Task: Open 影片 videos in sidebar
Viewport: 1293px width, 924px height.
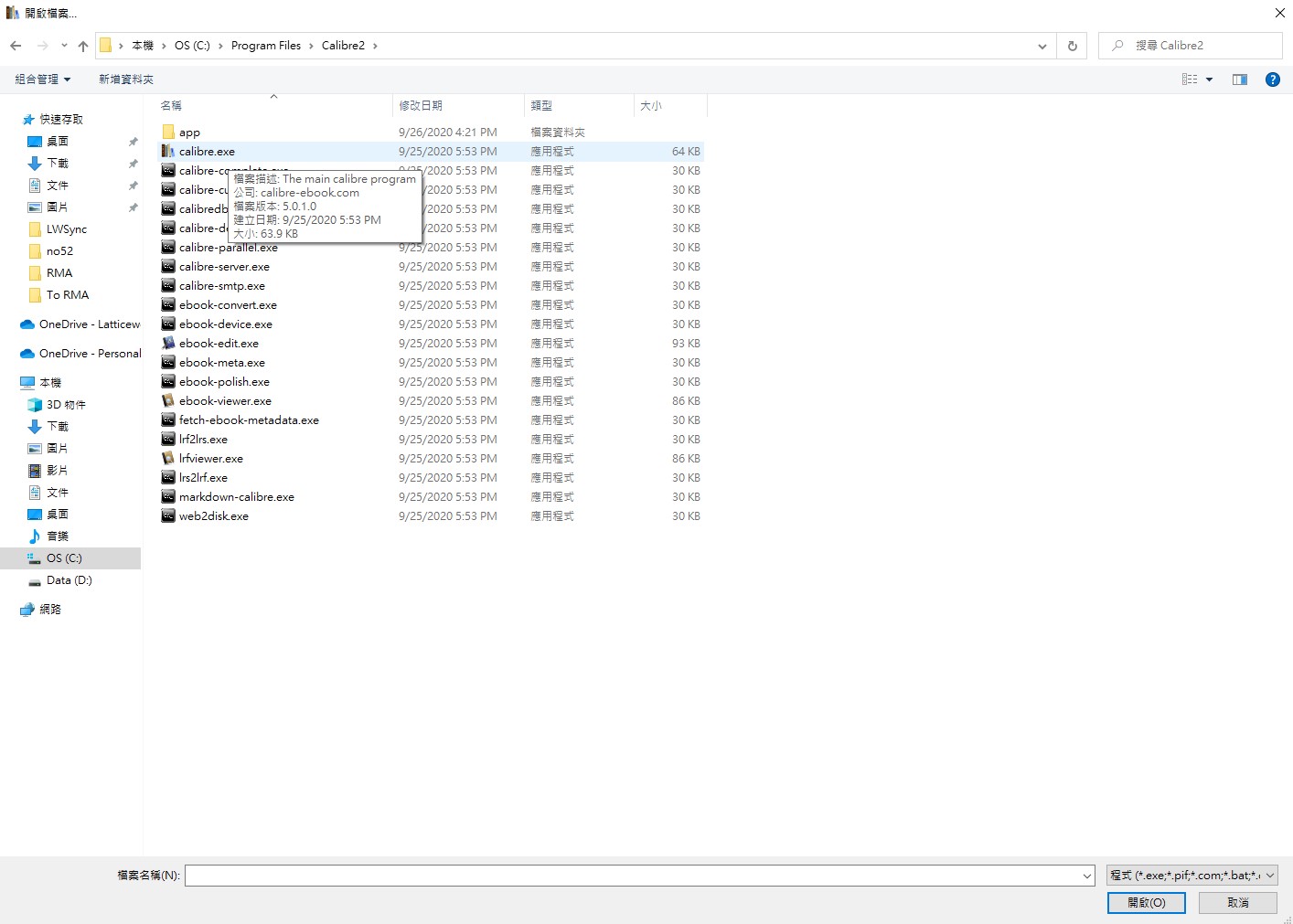Action: (58, 471)
